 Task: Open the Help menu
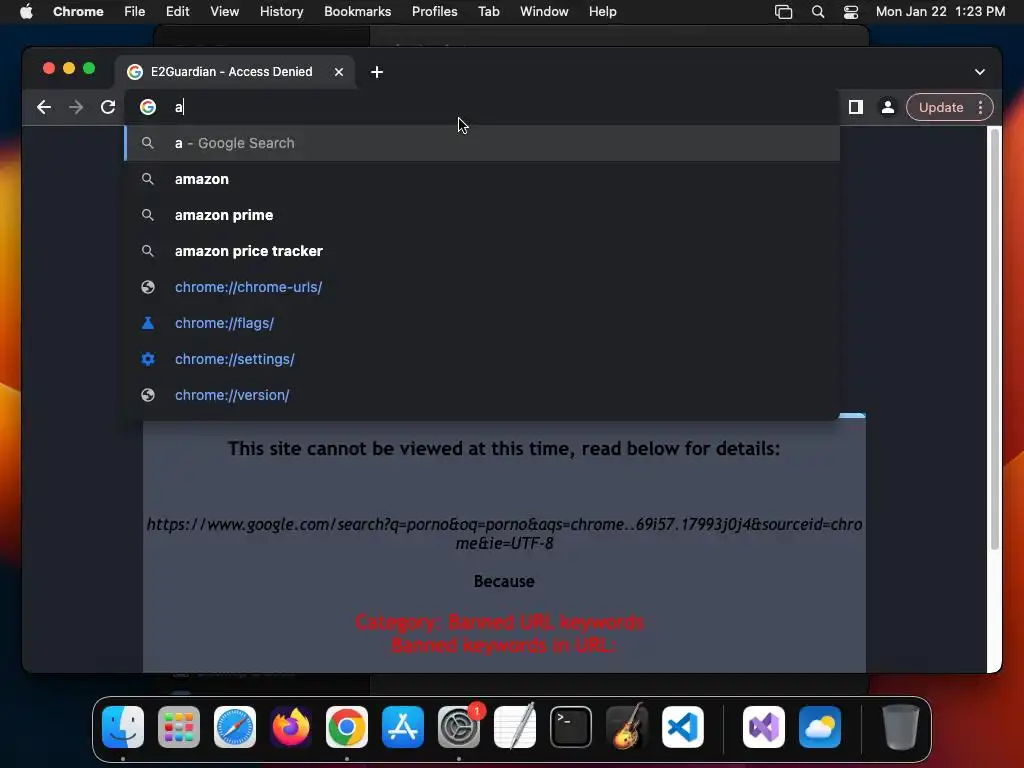603,12
